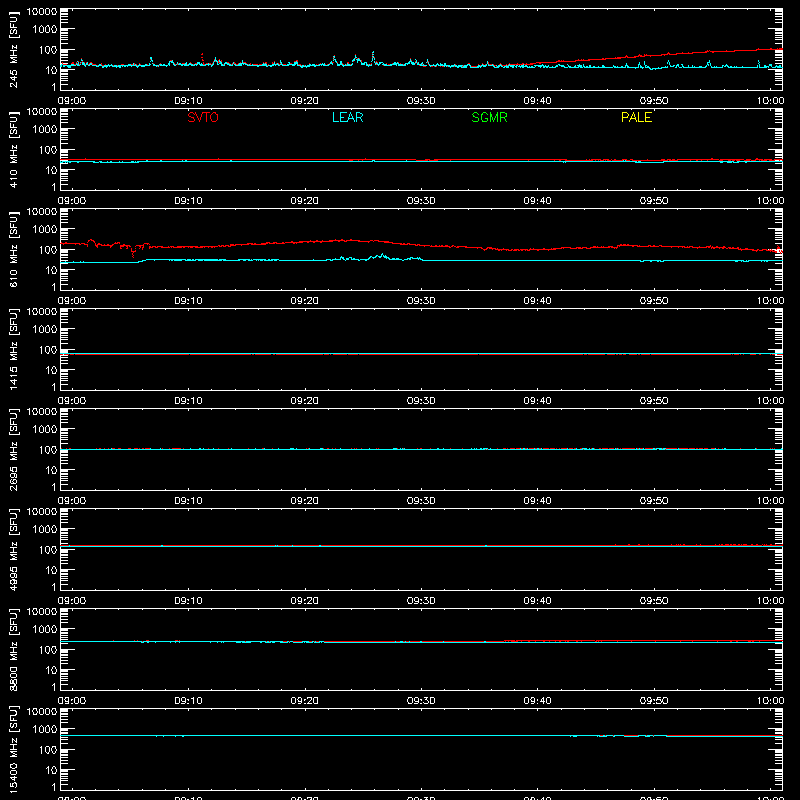Click 09:20 tick under the 8800 MHz panel
Image resolution: width=800 pixels, height=800 pixels.
point(305,701)
